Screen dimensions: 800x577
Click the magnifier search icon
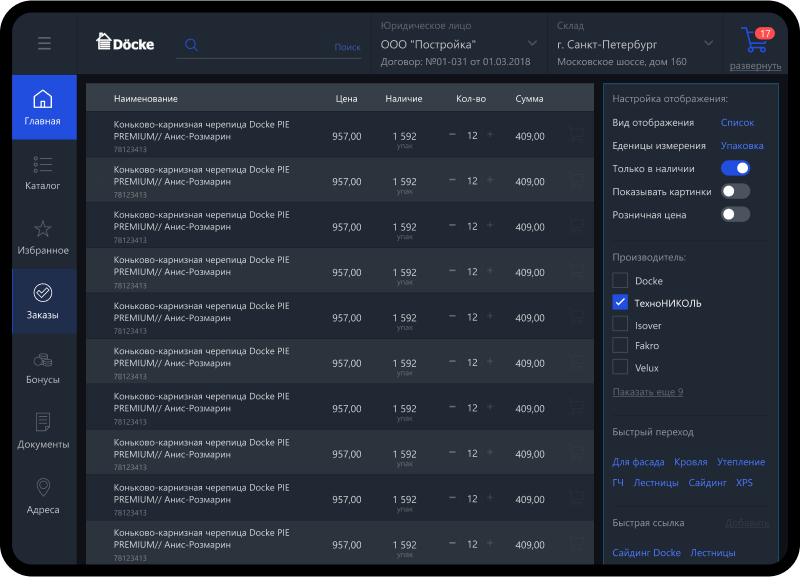click(191, 45)
